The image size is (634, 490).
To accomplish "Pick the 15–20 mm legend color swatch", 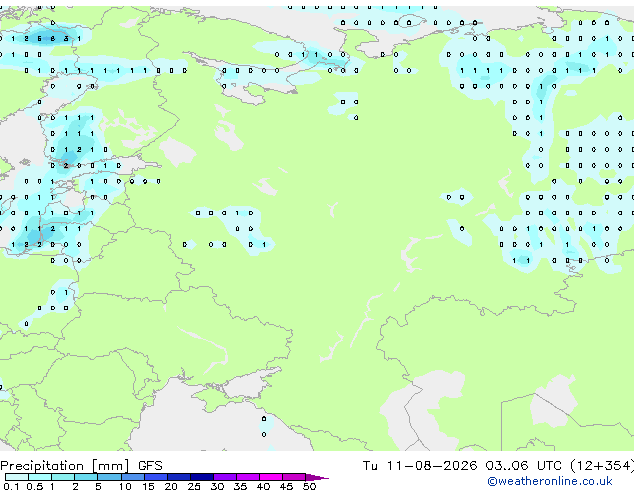I will (x=156, y=477).
